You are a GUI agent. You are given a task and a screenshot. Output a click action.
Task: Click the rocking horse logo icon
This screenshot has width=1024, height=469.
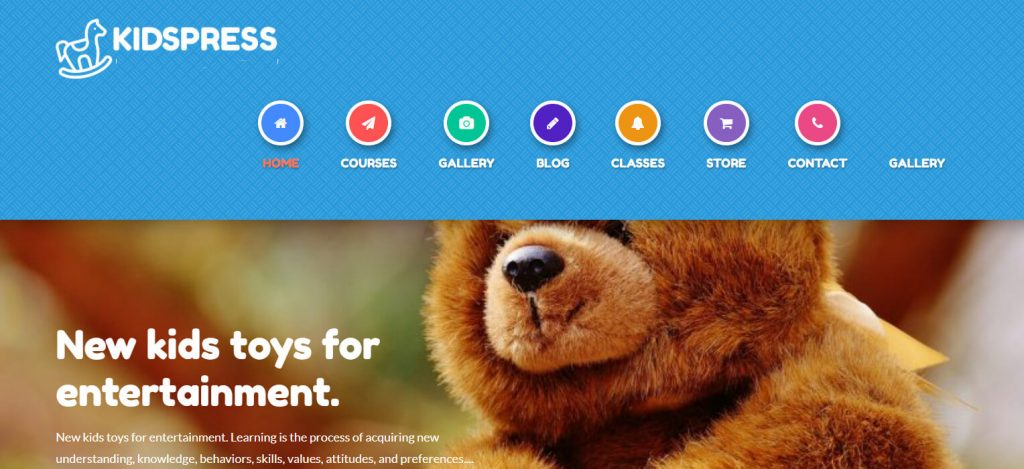pyautogui.click(x=83, y=49)
